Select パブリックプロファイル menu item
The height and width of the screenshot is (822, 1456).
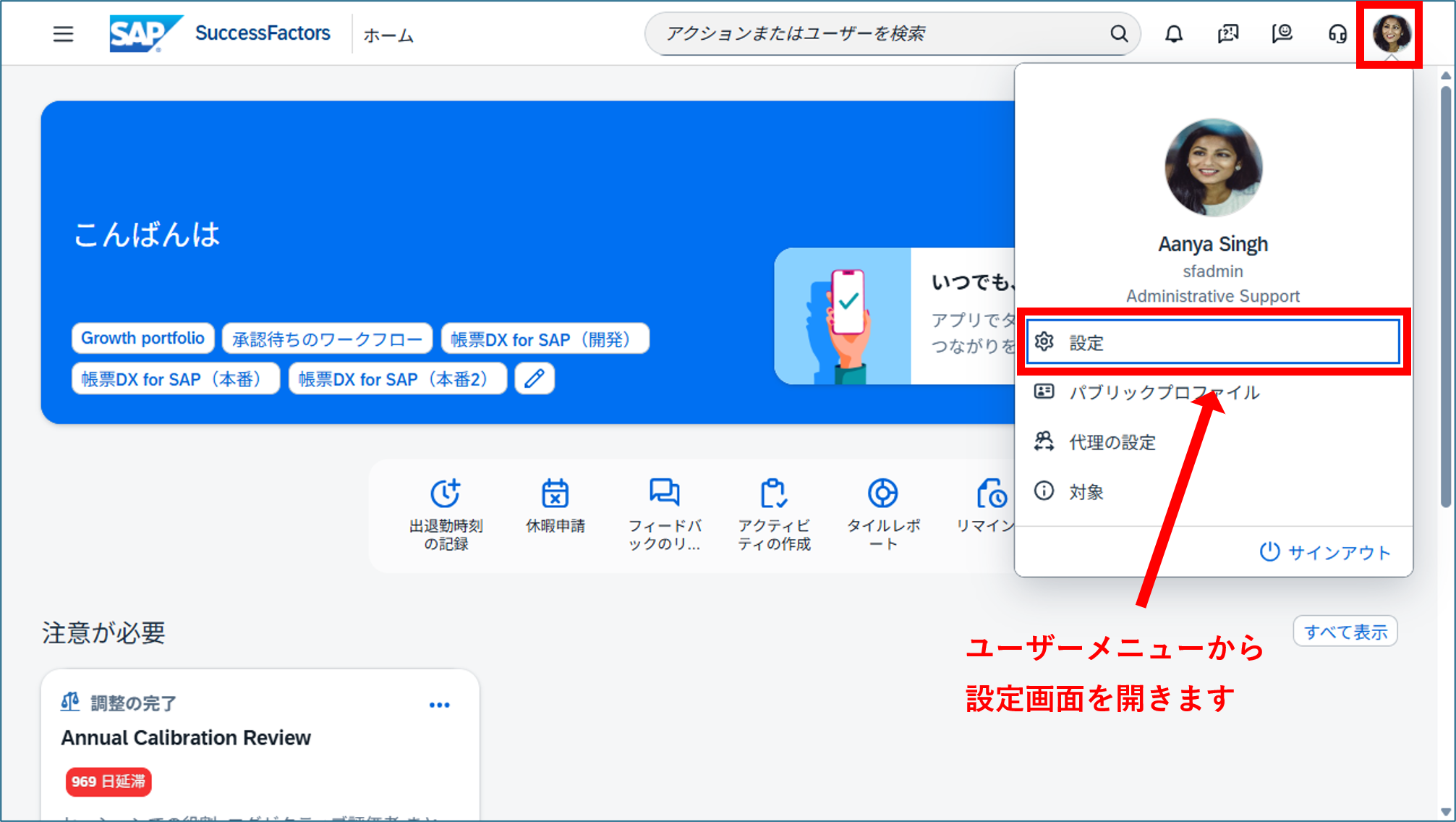[1213, 392]
